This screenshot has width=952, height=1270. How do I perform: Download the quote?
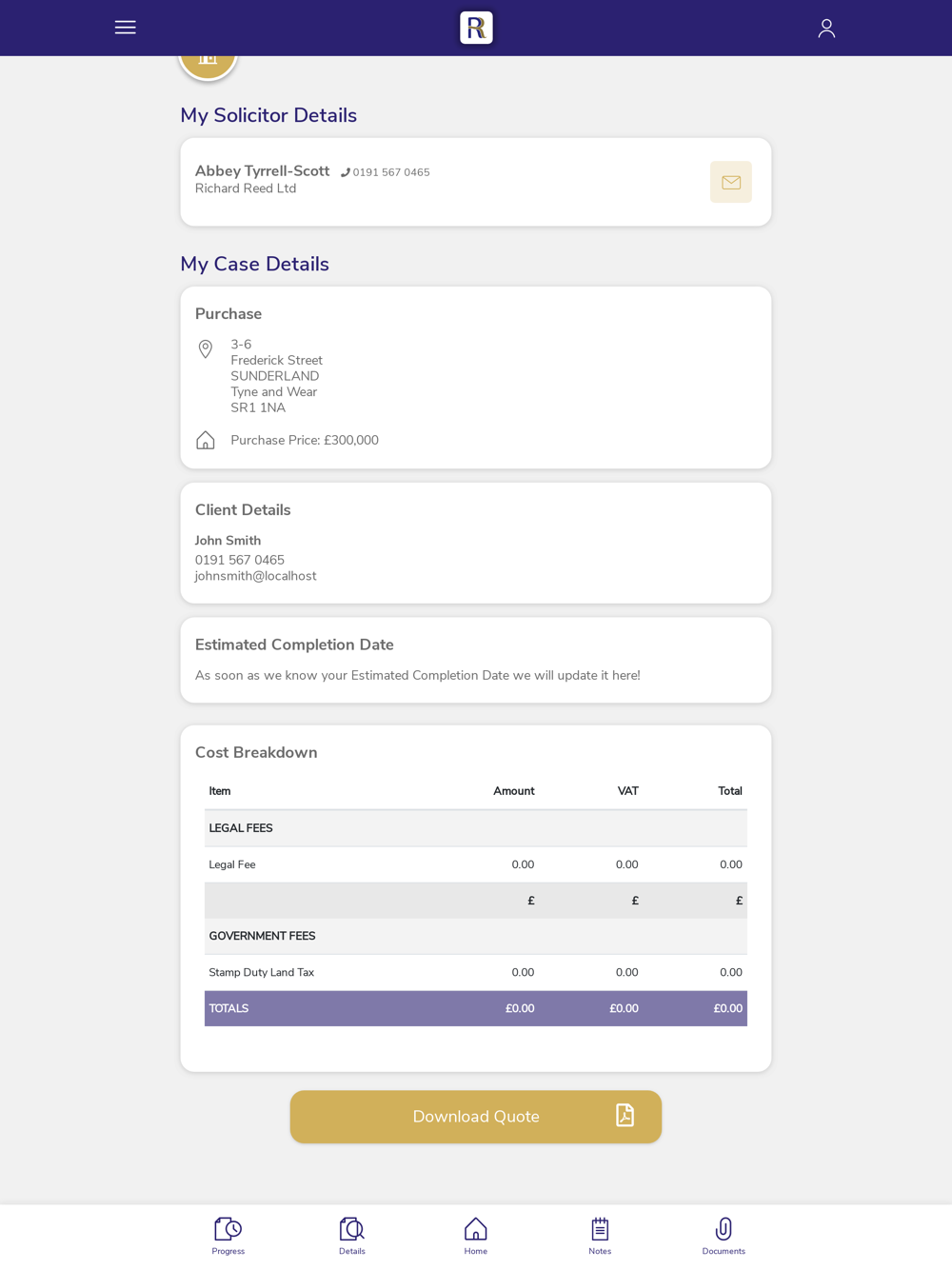coord(476,1117)
